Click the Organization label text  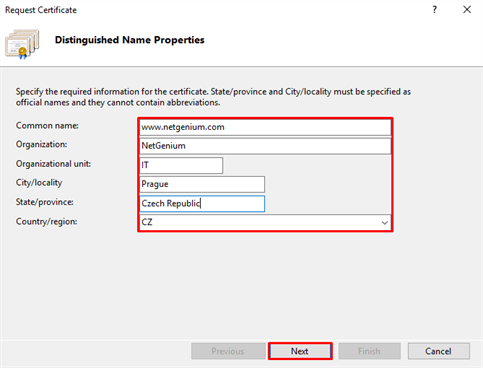coord(41,144)
